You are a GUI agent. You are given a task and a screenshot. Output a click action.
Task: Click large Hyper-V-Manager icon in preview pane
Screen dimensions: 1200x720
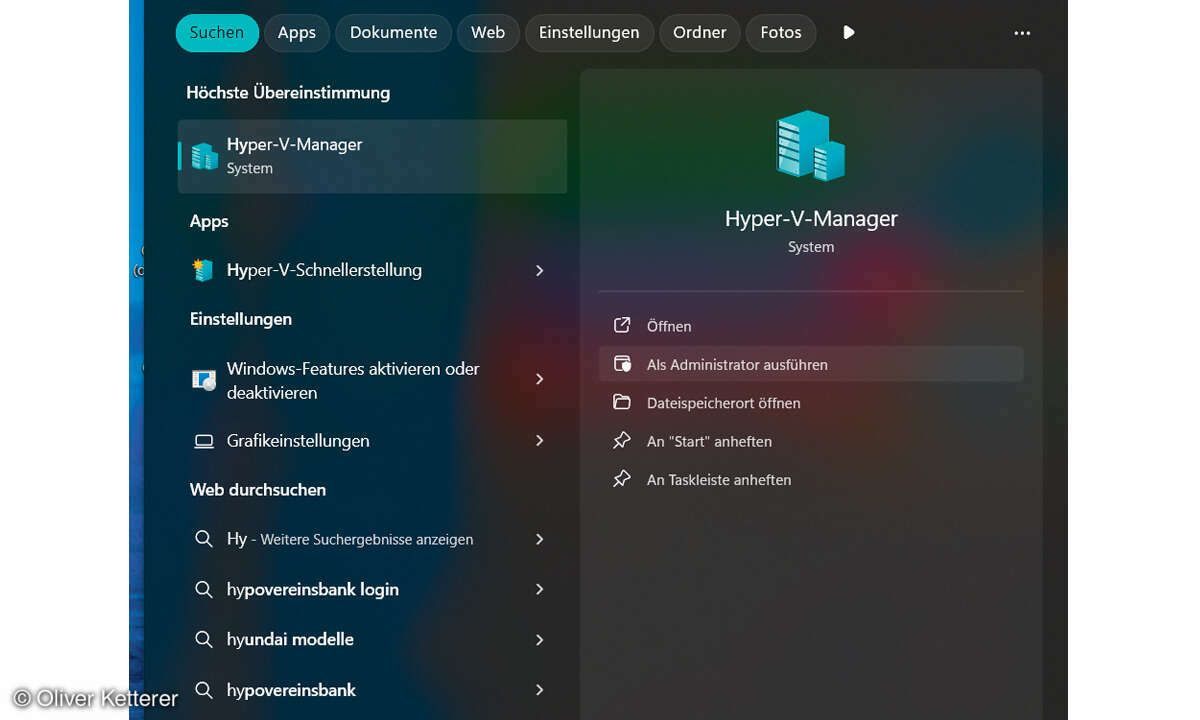pyautogui.click(x=811, y=146)
